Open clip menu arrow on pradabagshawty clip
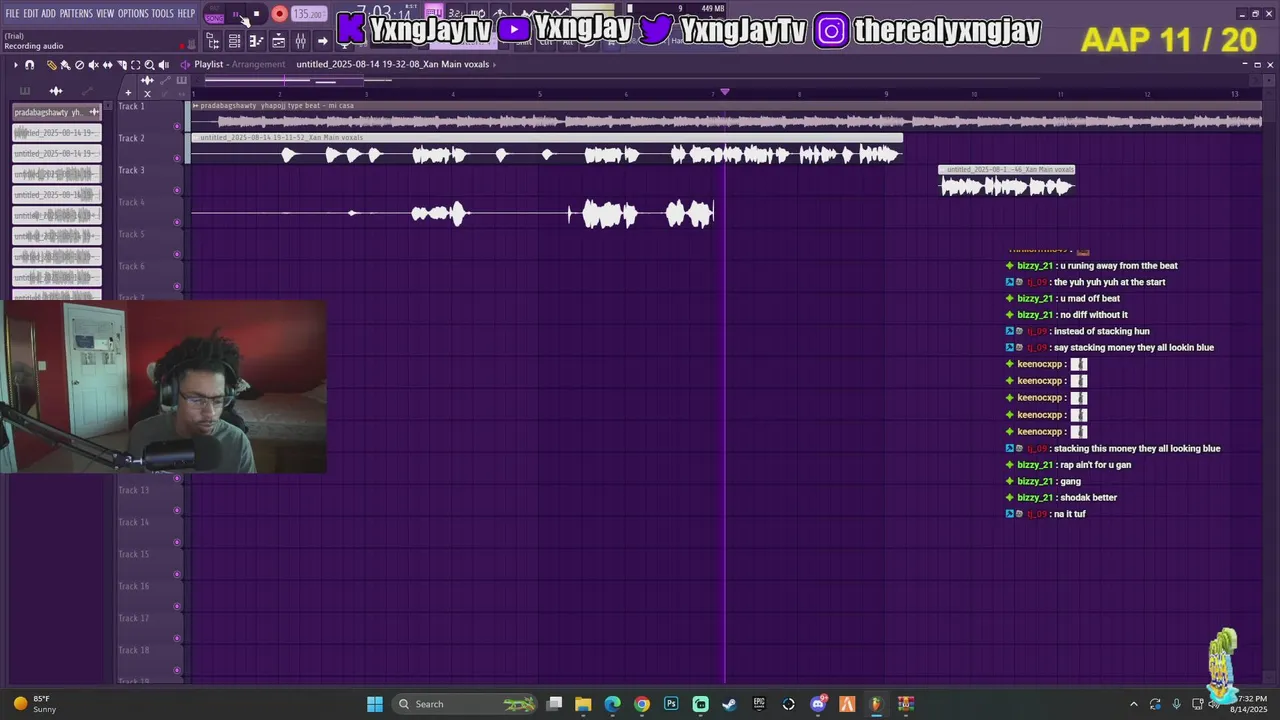1280x720 pixels. pos(196,105)
